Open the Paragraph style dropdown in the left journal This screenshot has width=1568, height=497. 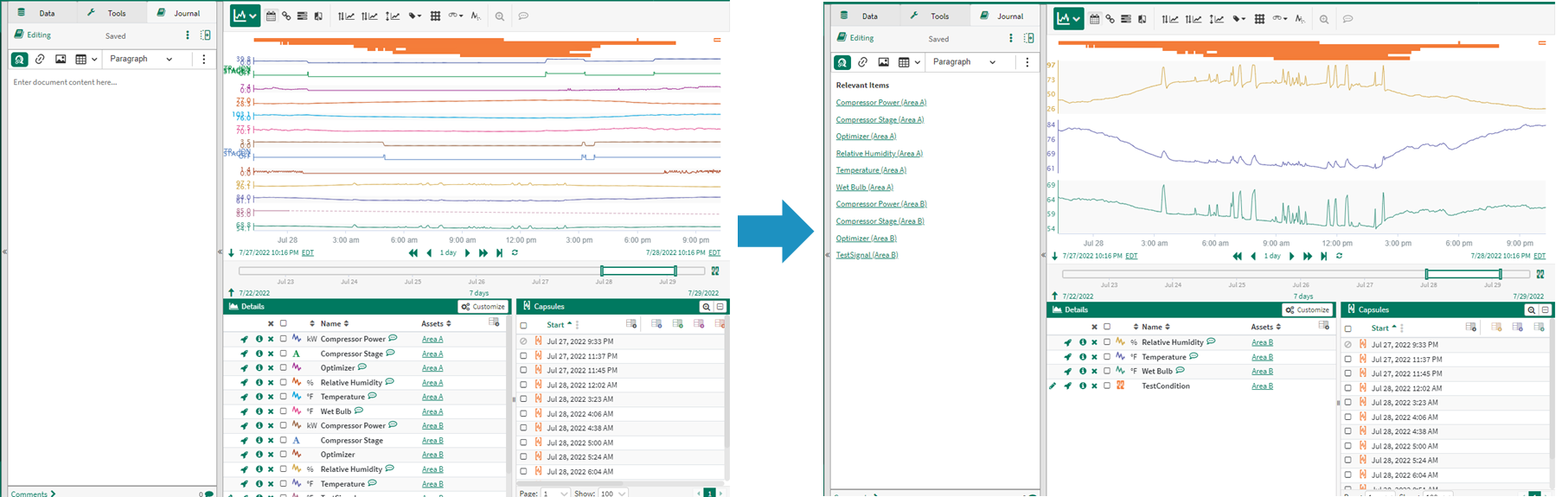click(139, 59)
